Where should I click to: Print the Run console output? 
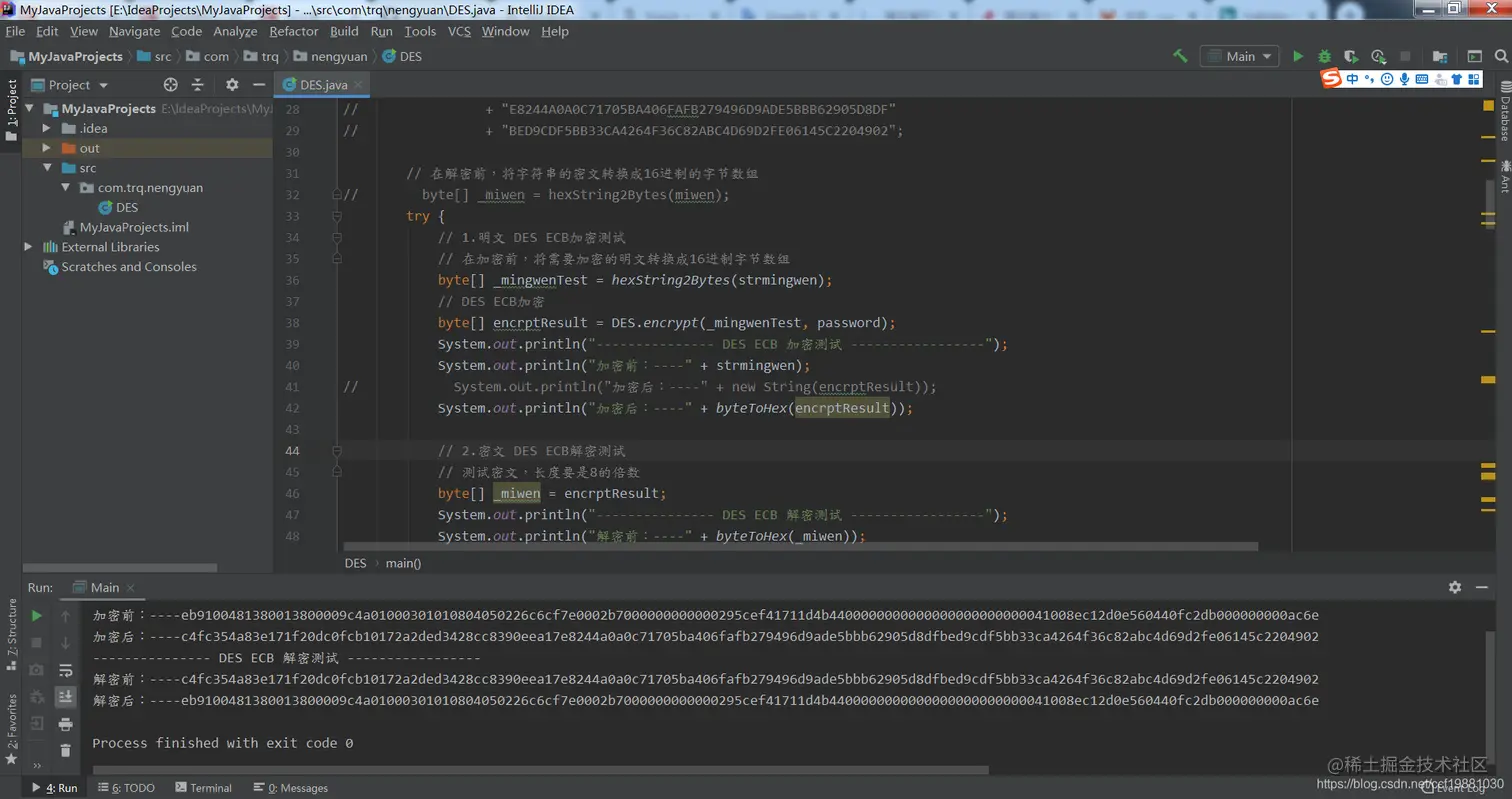pyautogui.click(x=66, y=724)
